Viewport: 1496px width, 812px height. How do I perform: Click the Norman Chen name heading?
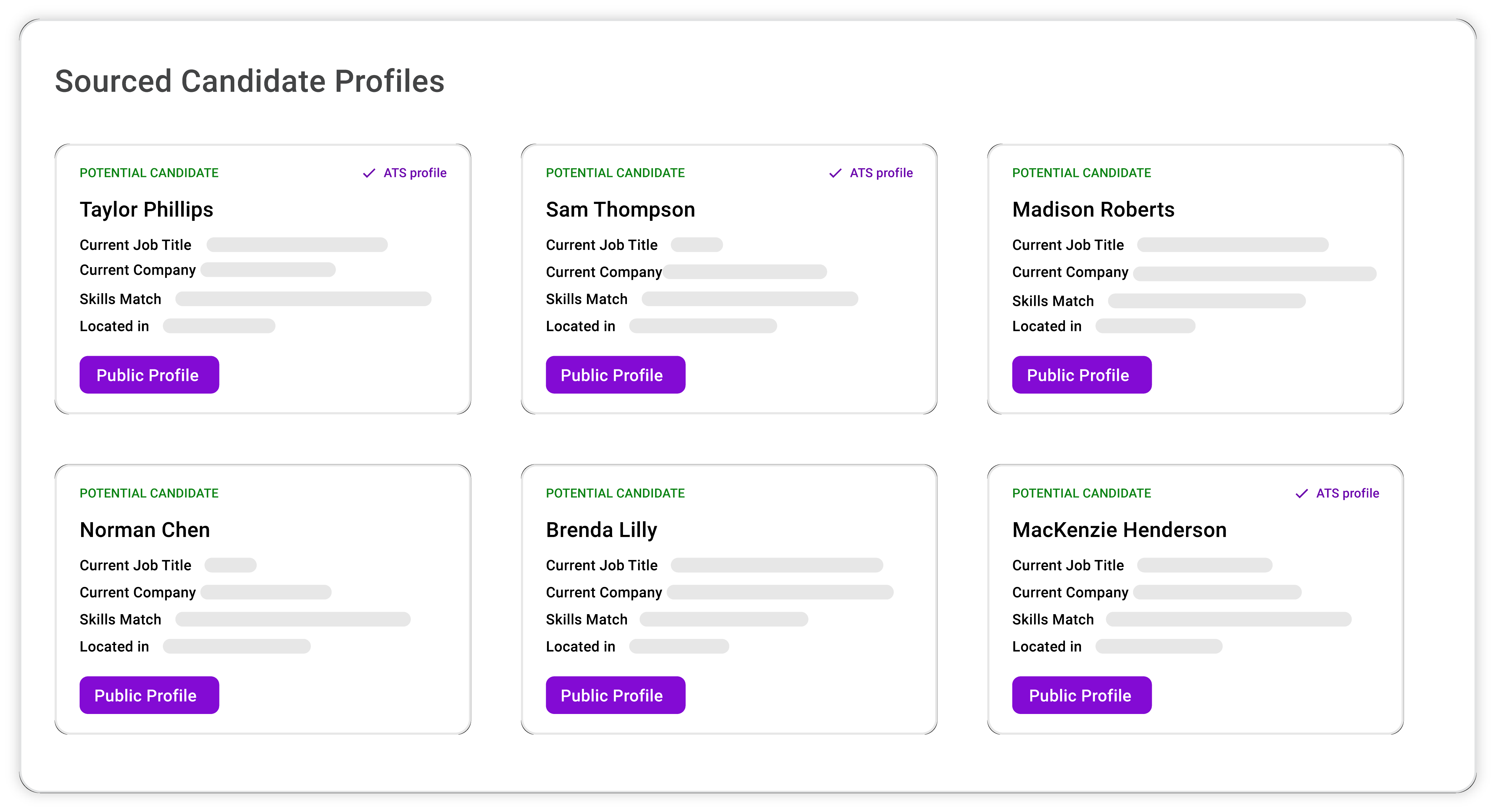(x=145, y=530)
